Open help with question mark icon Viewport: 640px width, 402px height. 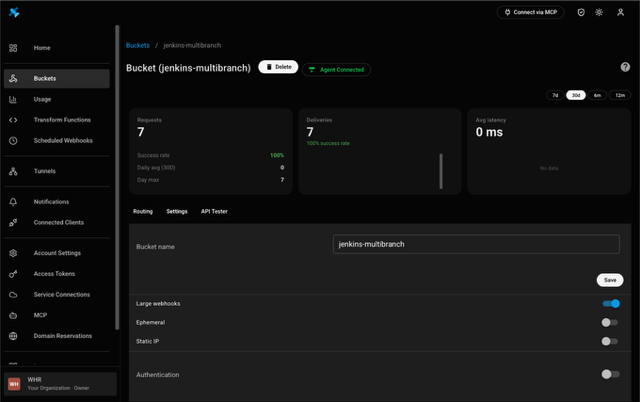pos(625,67)
